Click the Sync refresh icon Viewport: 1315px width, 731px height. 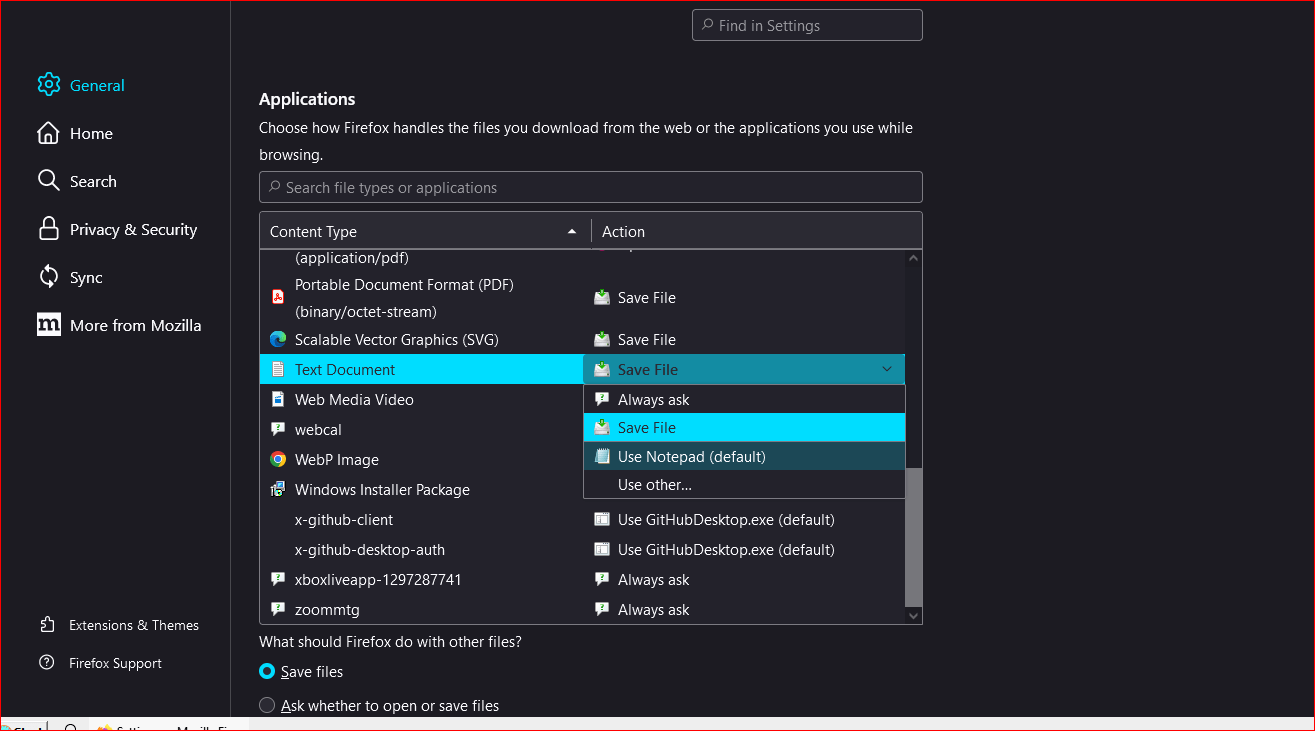tap(48, 277)
